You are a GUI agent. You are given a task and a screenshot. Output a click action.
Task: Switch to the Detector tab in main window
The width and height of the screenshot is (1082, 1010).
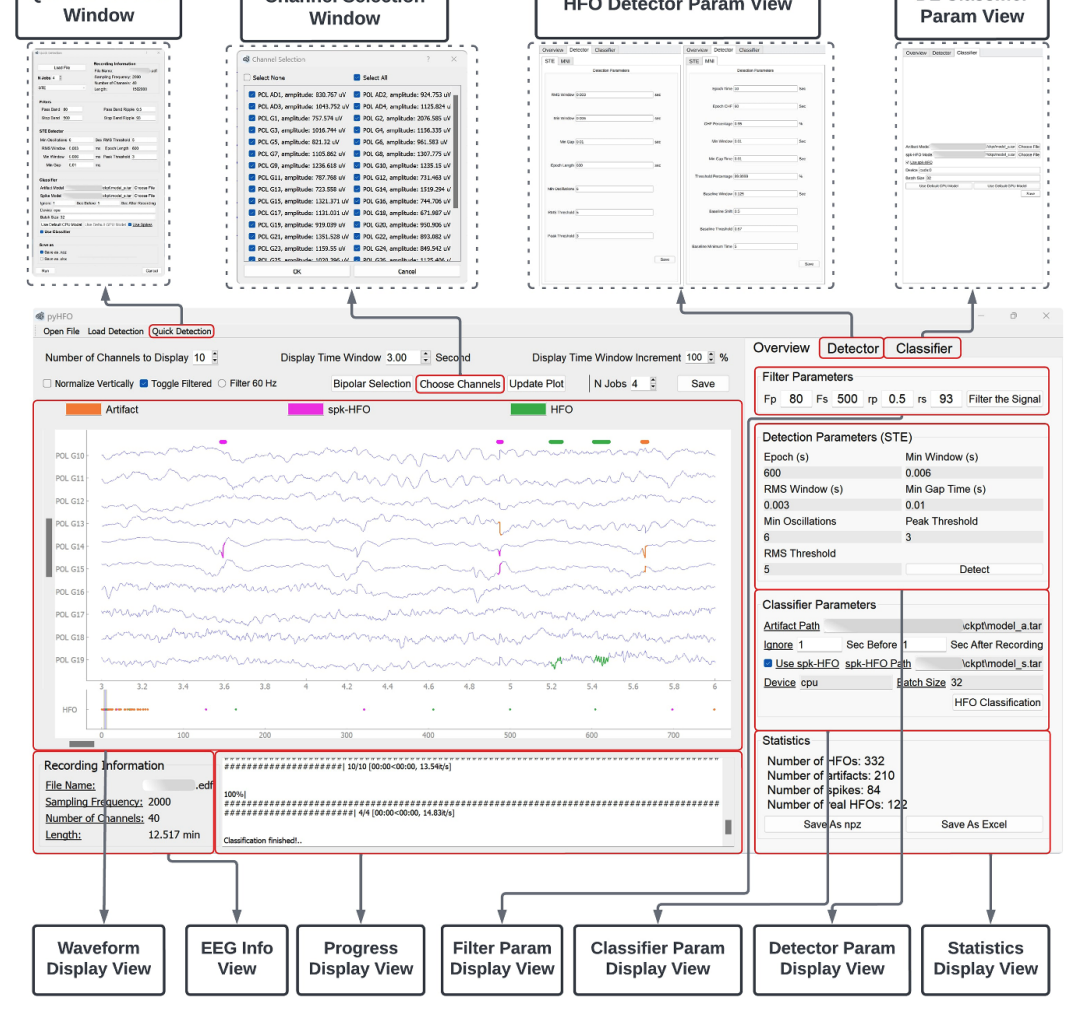852,348
